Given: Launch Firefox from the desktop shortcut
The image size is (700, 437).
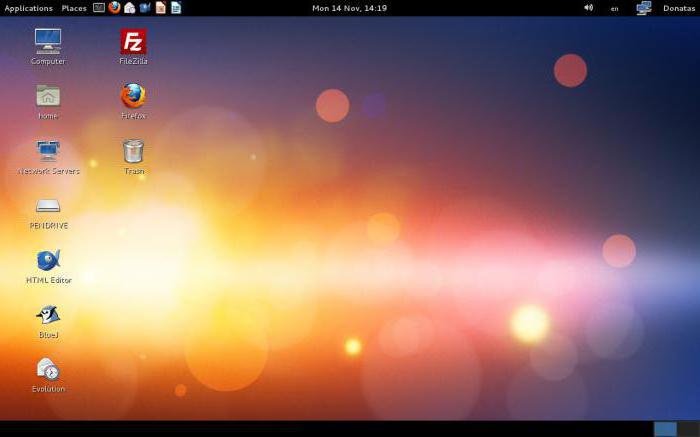Looking at the screenshot, I should [x=133, y=96].
